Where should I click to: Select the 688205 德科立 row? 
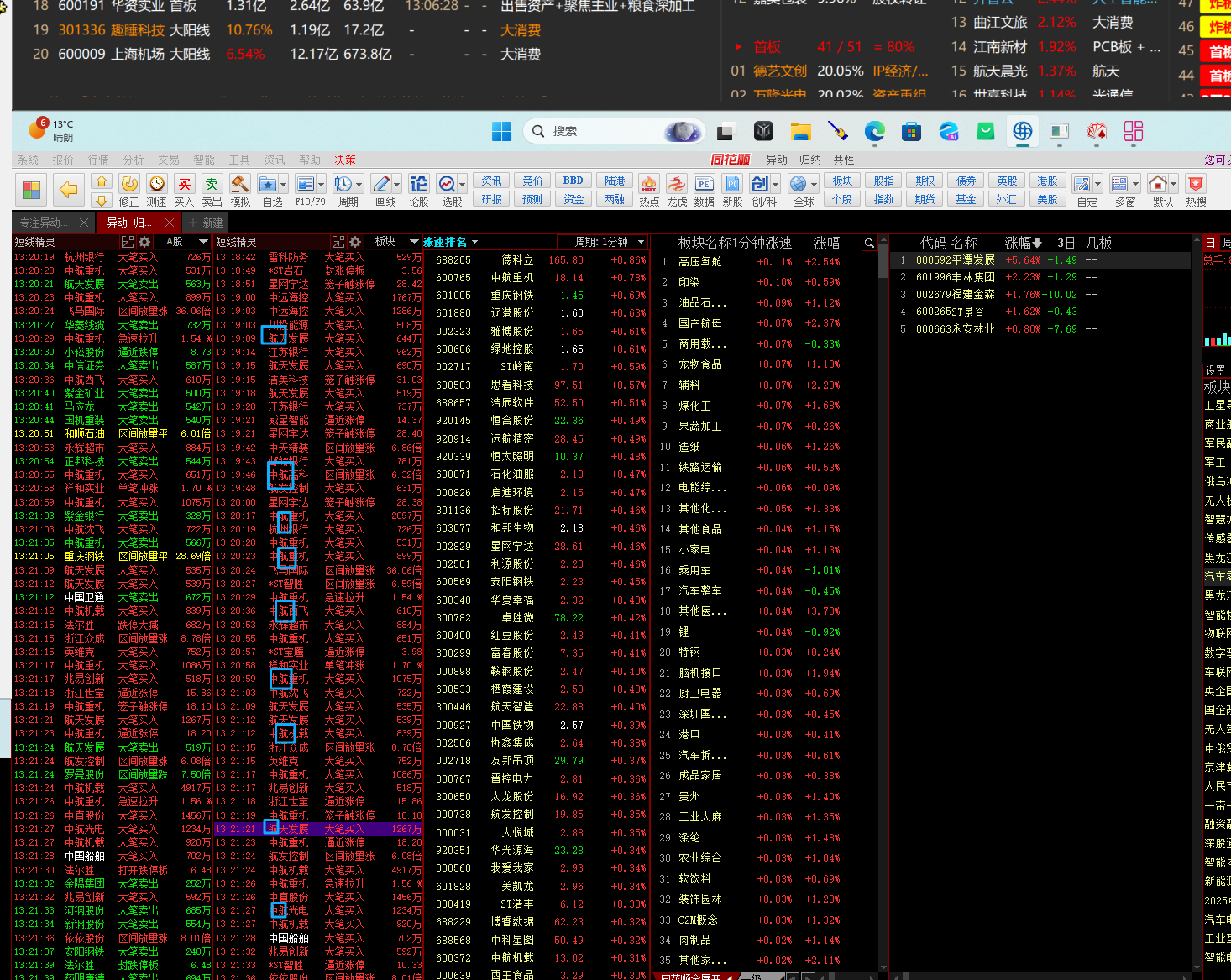click(x=537, y=260)
